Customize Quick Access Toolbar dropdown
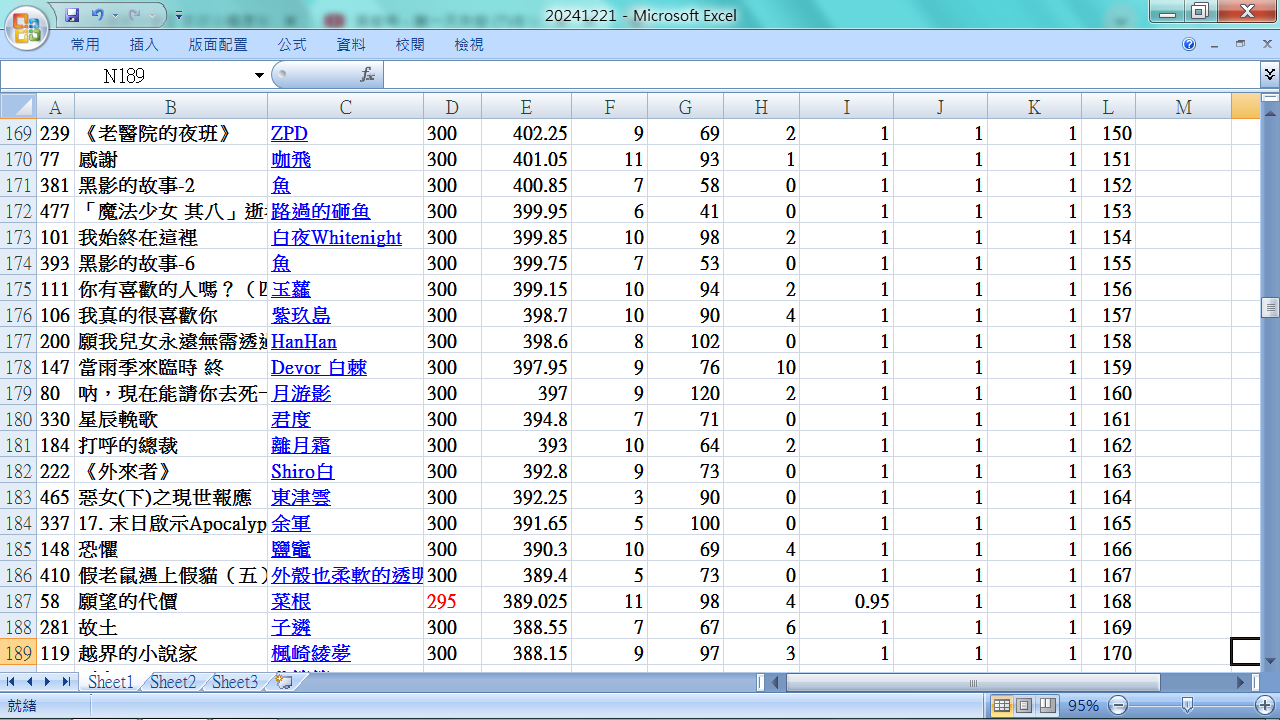This screenshot has height=720, width=1280. [x=178, y=16]
